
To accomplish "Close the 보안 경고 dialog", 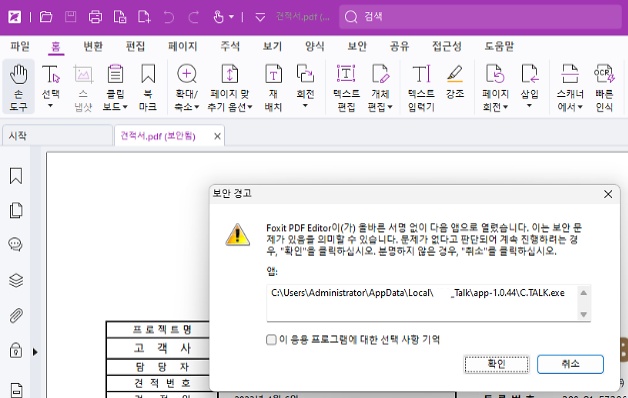I will [x=608, y=194].
